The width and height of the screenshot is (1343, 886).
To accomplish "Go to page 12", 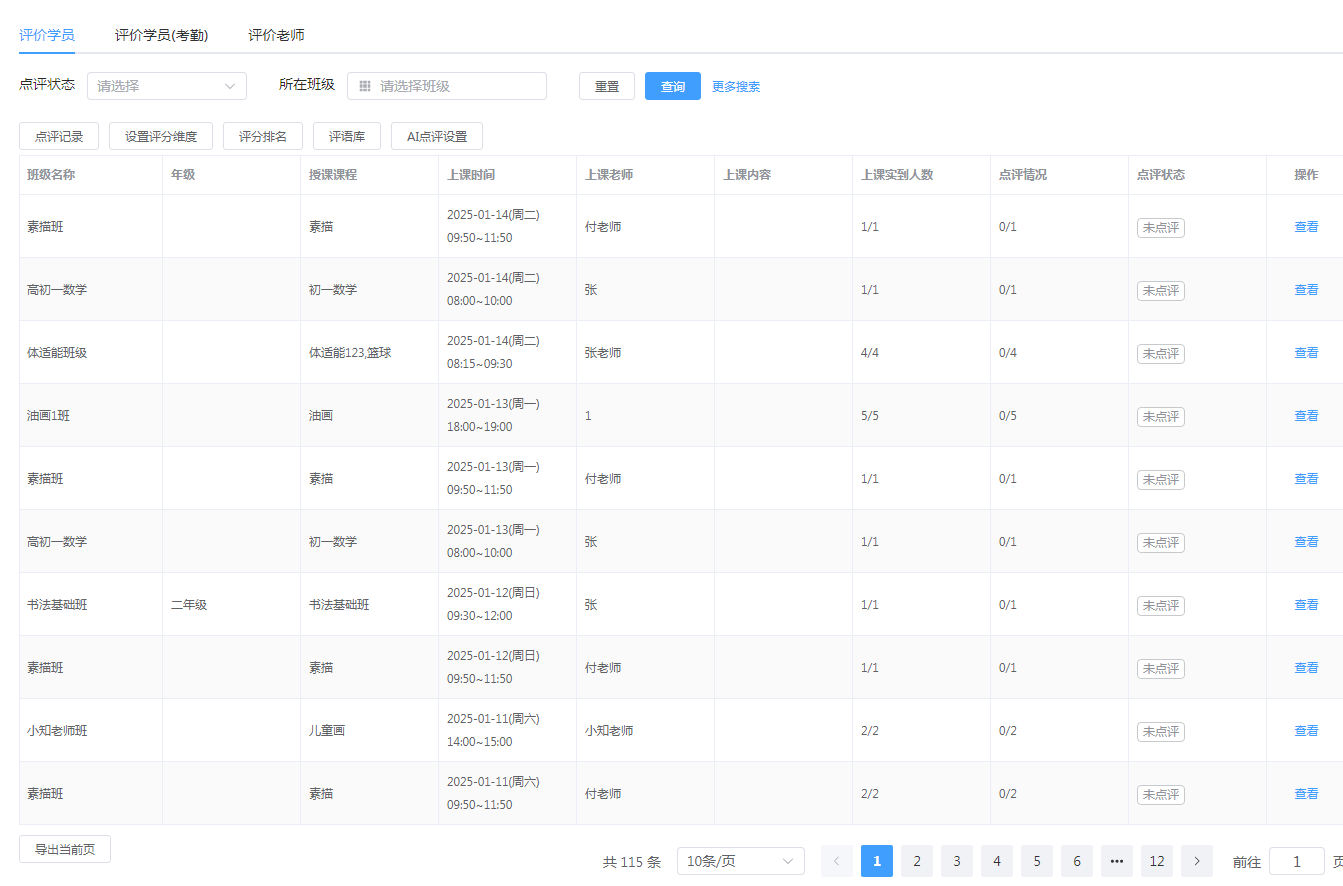I will click(1157, 861).
